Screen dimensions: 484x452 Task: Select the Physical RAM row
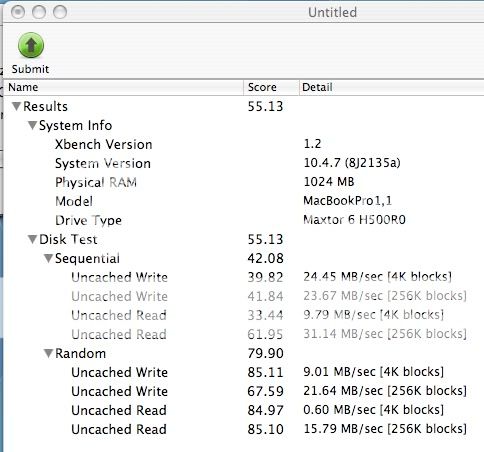244,182
